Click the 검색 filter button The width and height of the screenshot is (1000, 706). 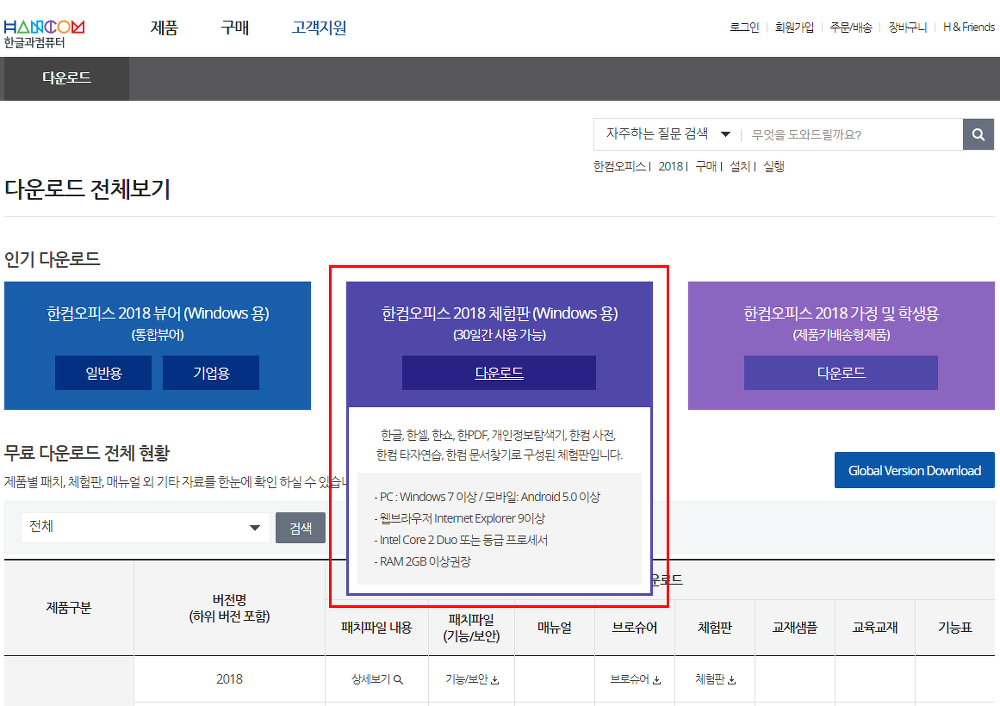(300, 527)
